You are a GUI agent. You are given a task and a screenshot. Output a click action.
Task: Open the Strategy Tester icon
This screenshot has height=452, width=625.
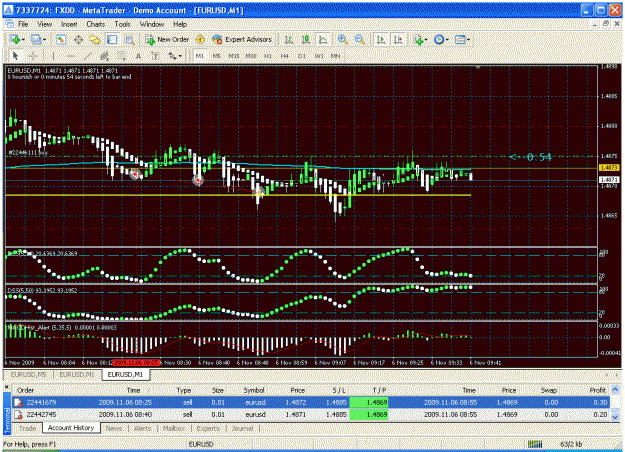[130, 39]
